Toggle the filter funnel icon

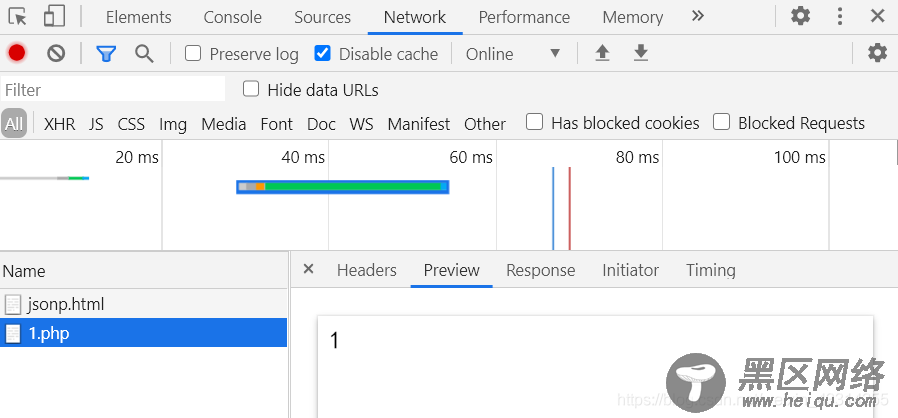106,54
